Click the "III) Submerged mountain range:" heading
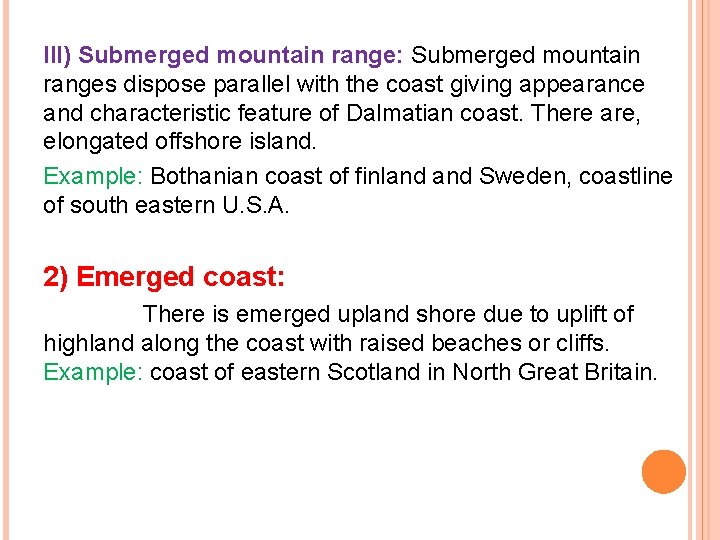The height and width of the screenshot is (540, 720). click(x=224, y=54)
